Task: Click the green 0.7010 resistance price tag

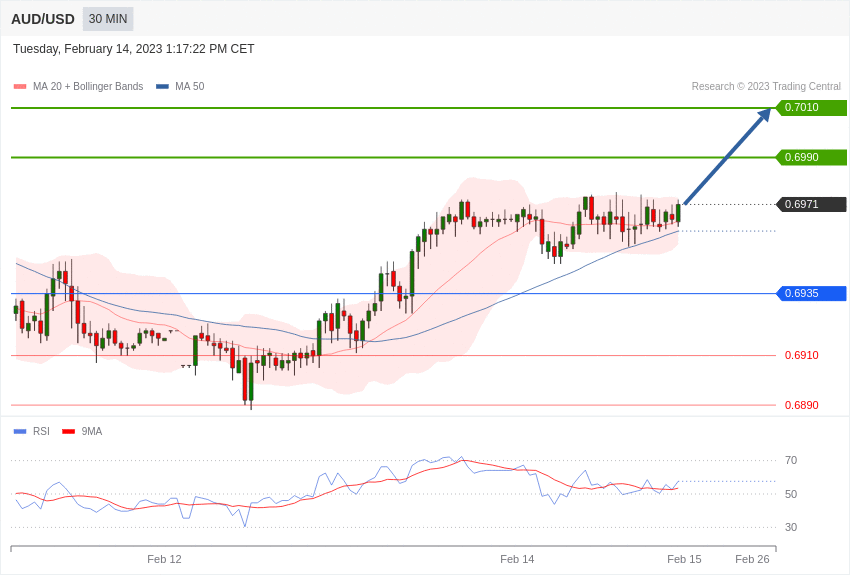Action: click(812, 107)
